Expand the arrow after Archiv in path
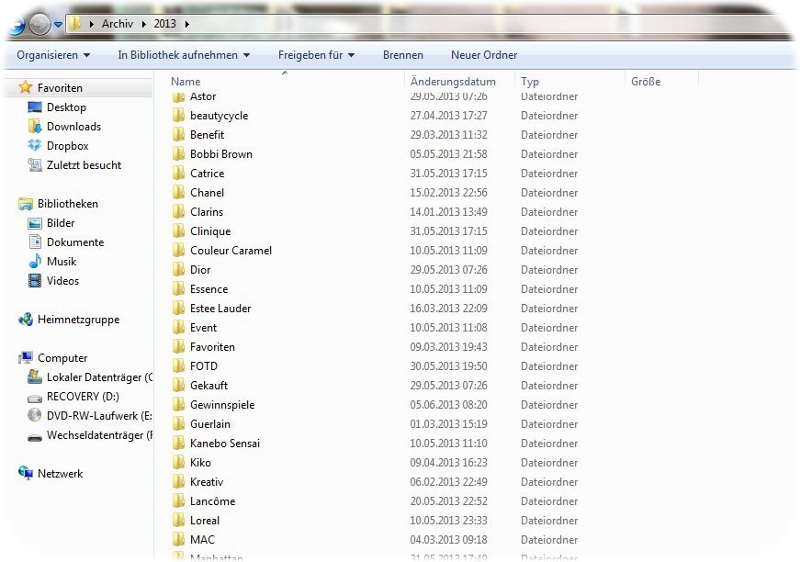 coord(144,24)
